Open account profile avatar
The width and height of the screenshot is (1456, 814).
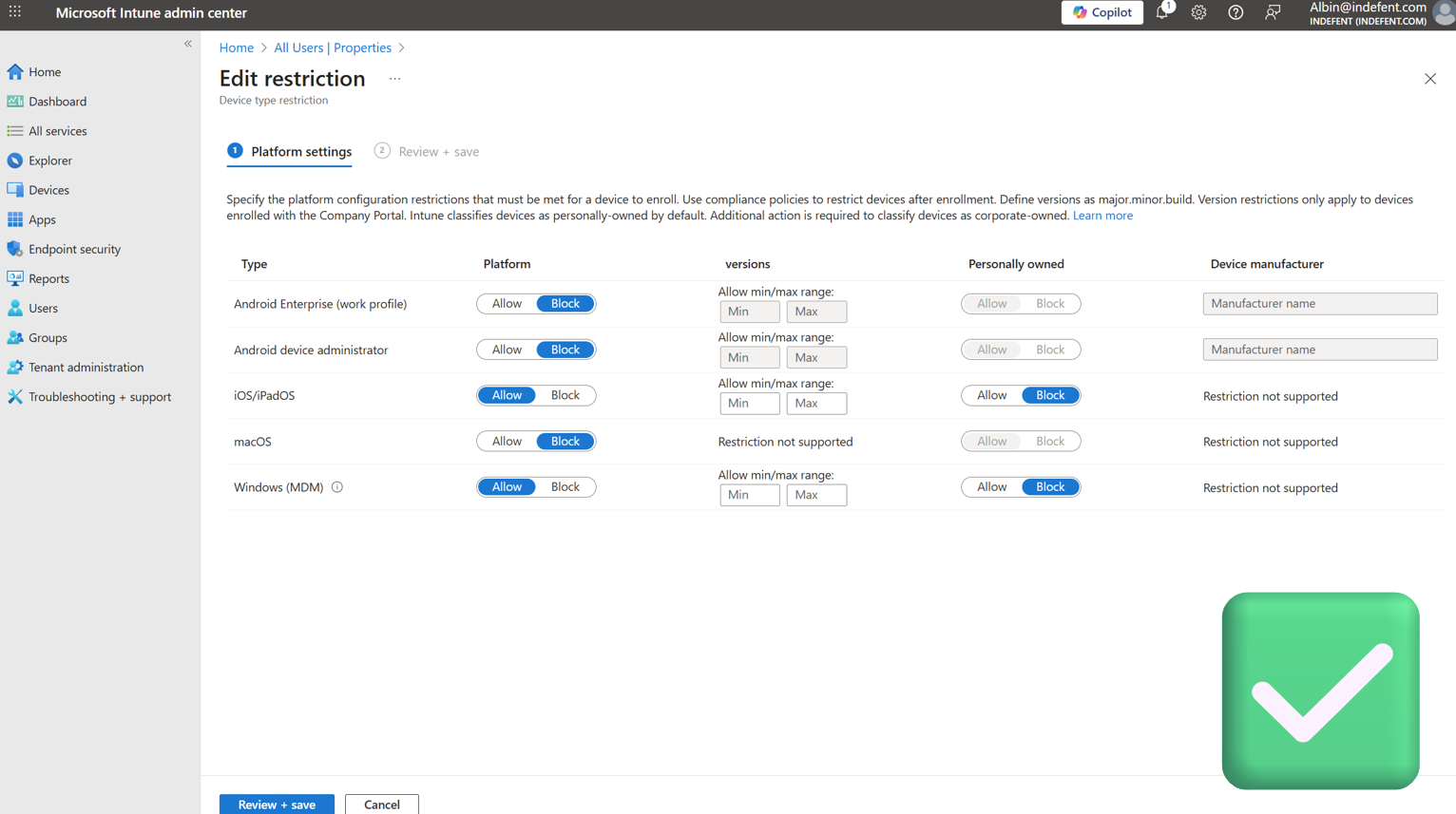point(1445,12)
